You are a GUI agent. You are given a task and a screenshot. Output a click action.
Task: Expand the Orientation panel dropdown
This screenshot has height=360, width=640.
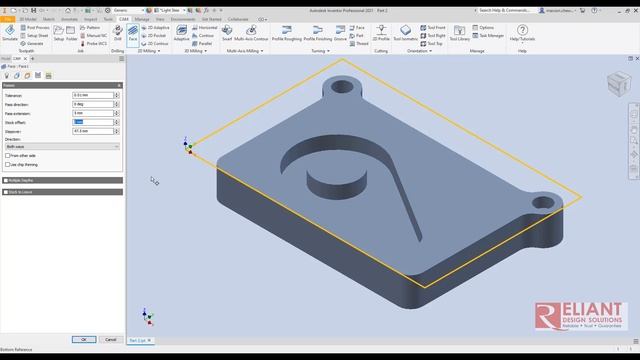[x=419, y=51]
